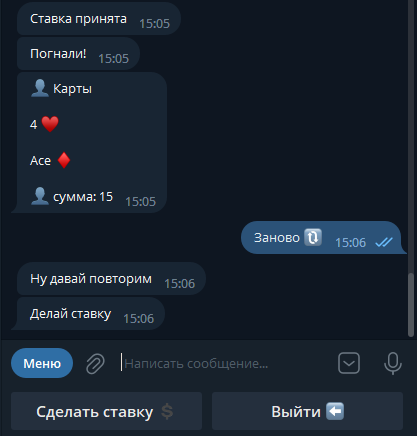Click the Выйти button
417x436 pixels.
click(307, 411)
